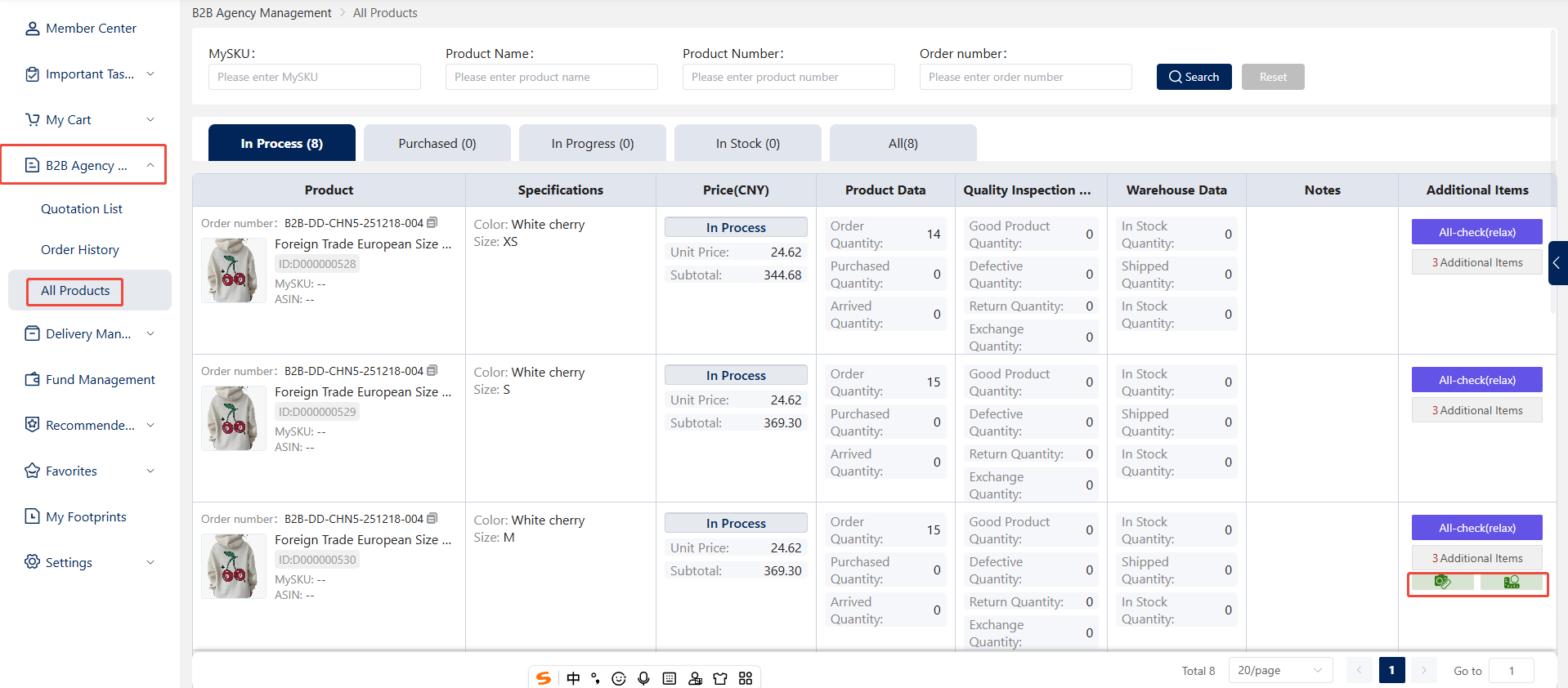Open the Sogou input emoji panel
This screenshot has width=1568, height=688.
619,678
